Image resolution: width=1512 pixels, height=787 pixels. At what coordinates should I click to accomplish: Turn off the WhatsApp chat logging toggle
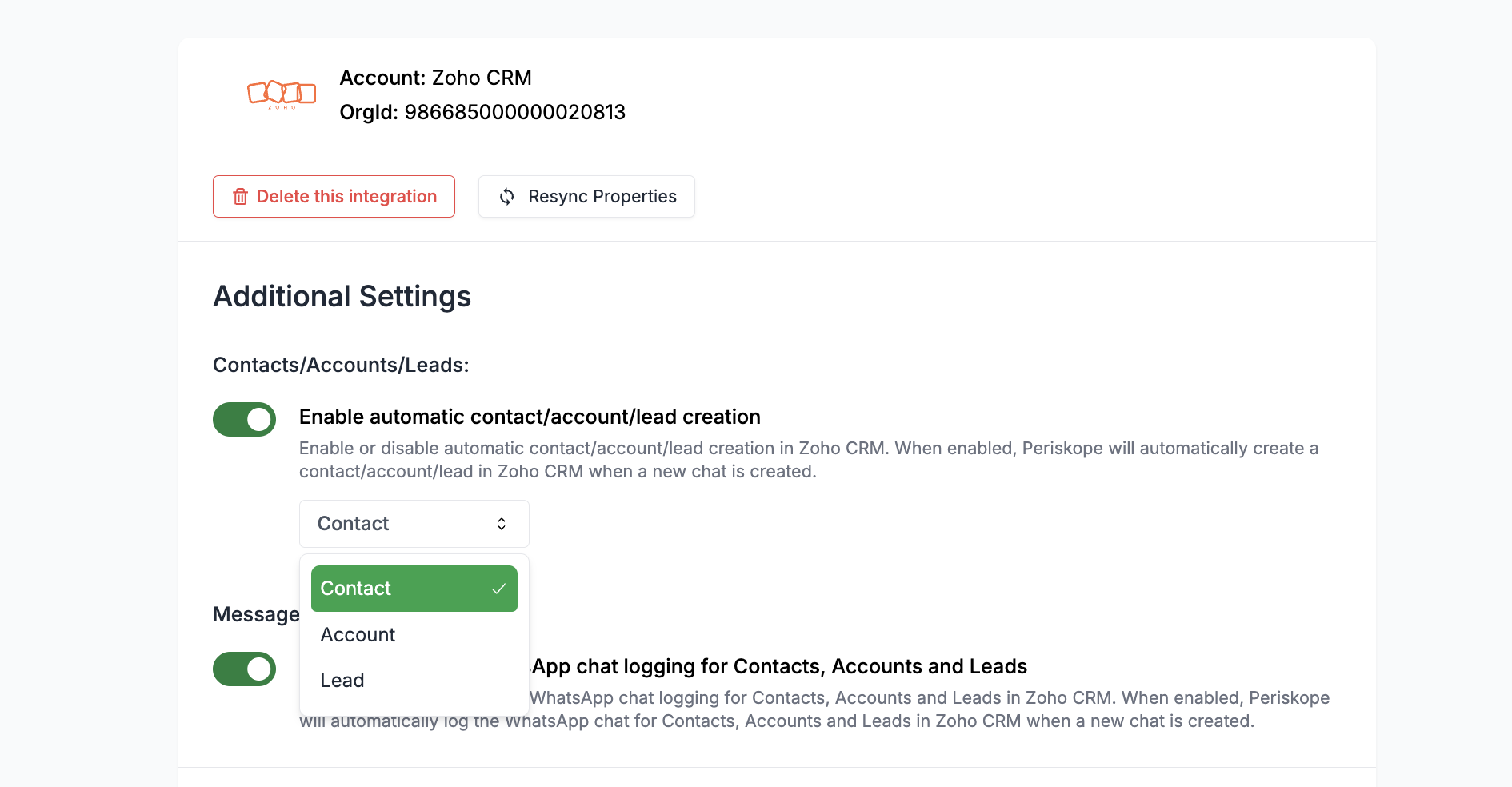click(x=245, y=669)
